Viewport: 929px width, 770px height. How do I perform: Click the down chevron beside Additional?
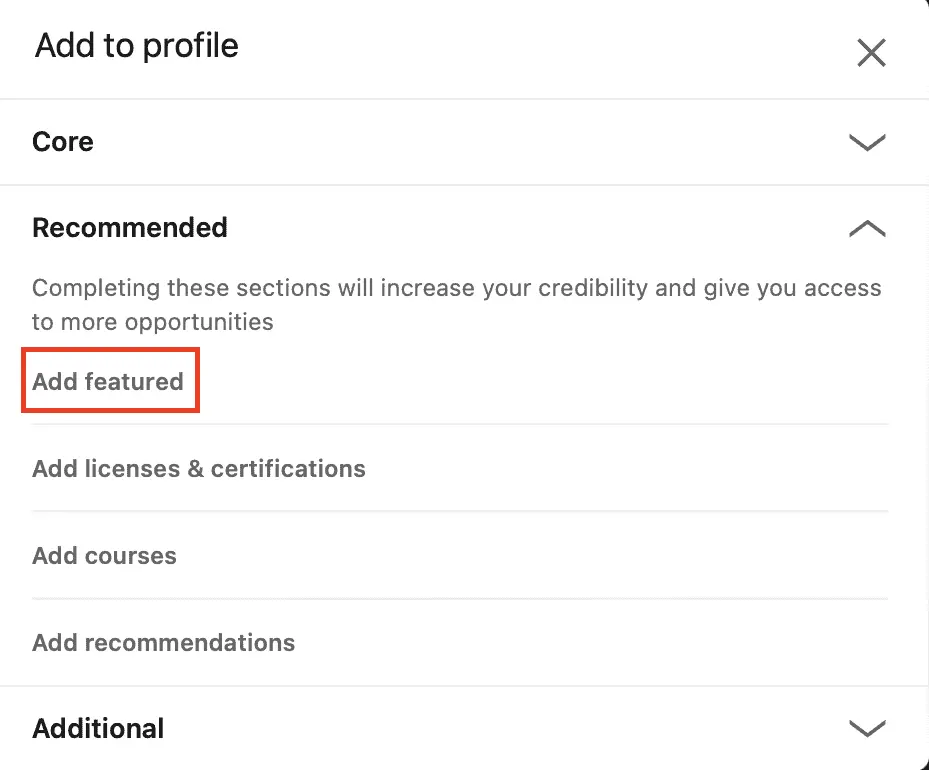tap(866, 729)
